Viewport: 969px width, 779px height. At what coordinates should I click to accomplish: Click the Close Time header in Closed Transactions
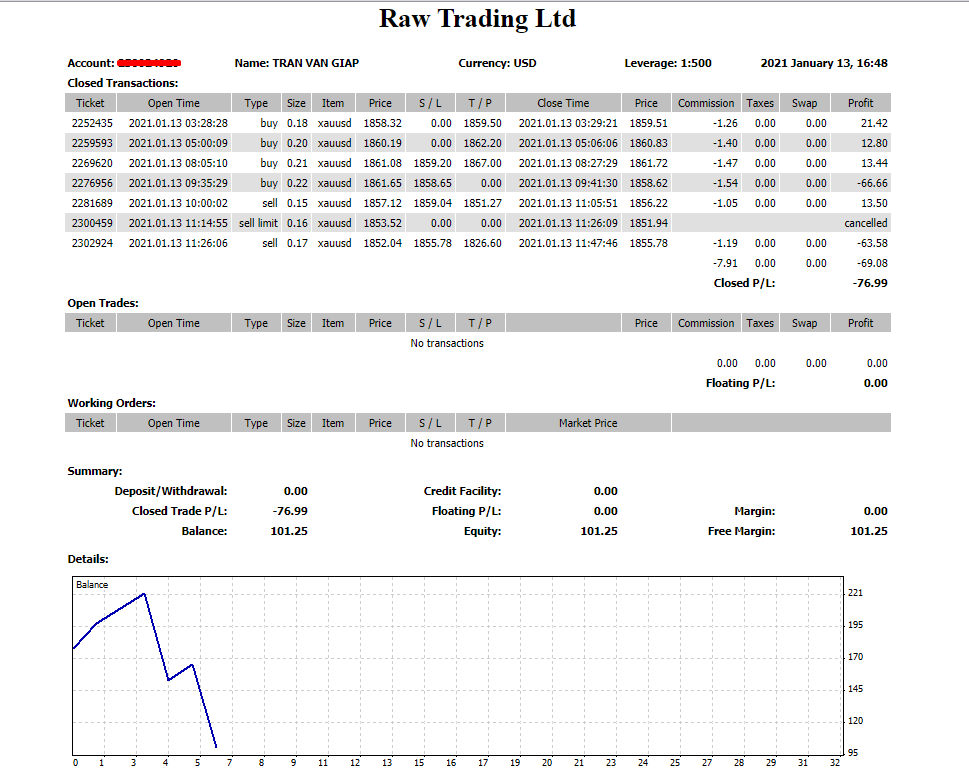(x=563, y=103)
